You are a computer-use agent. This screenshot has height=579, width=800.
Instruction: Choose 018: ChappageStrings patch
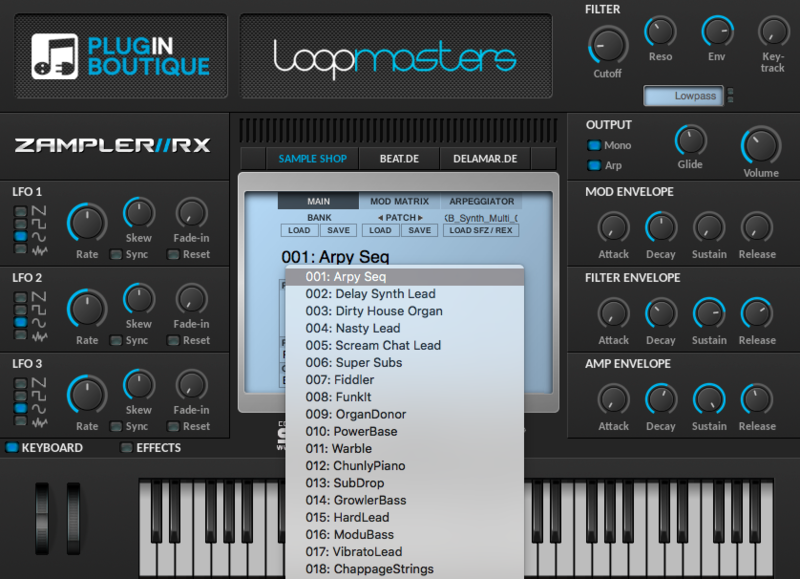pos(405,569)
